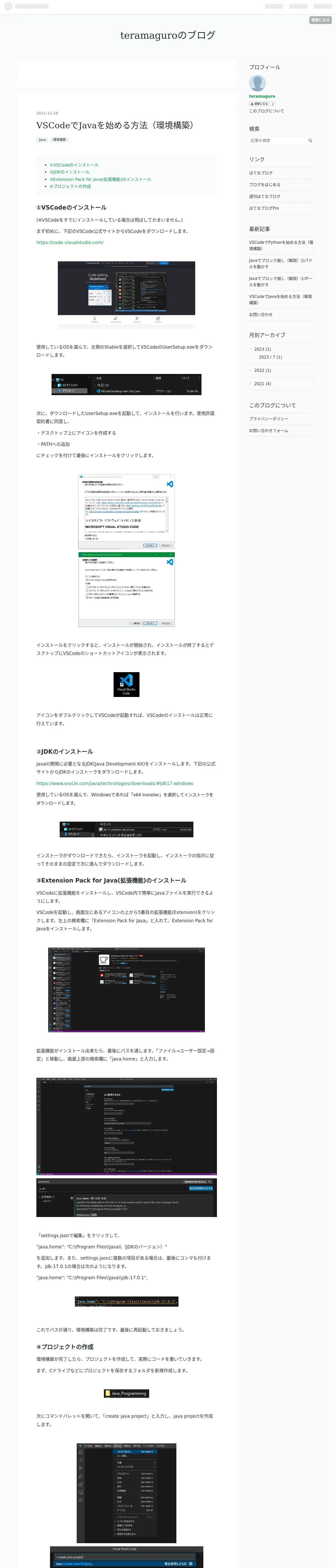This screenshot has width=336, height=1568.
Task: Jump to ②JDKのインストール in table of contents
Action: coord(70,172)
